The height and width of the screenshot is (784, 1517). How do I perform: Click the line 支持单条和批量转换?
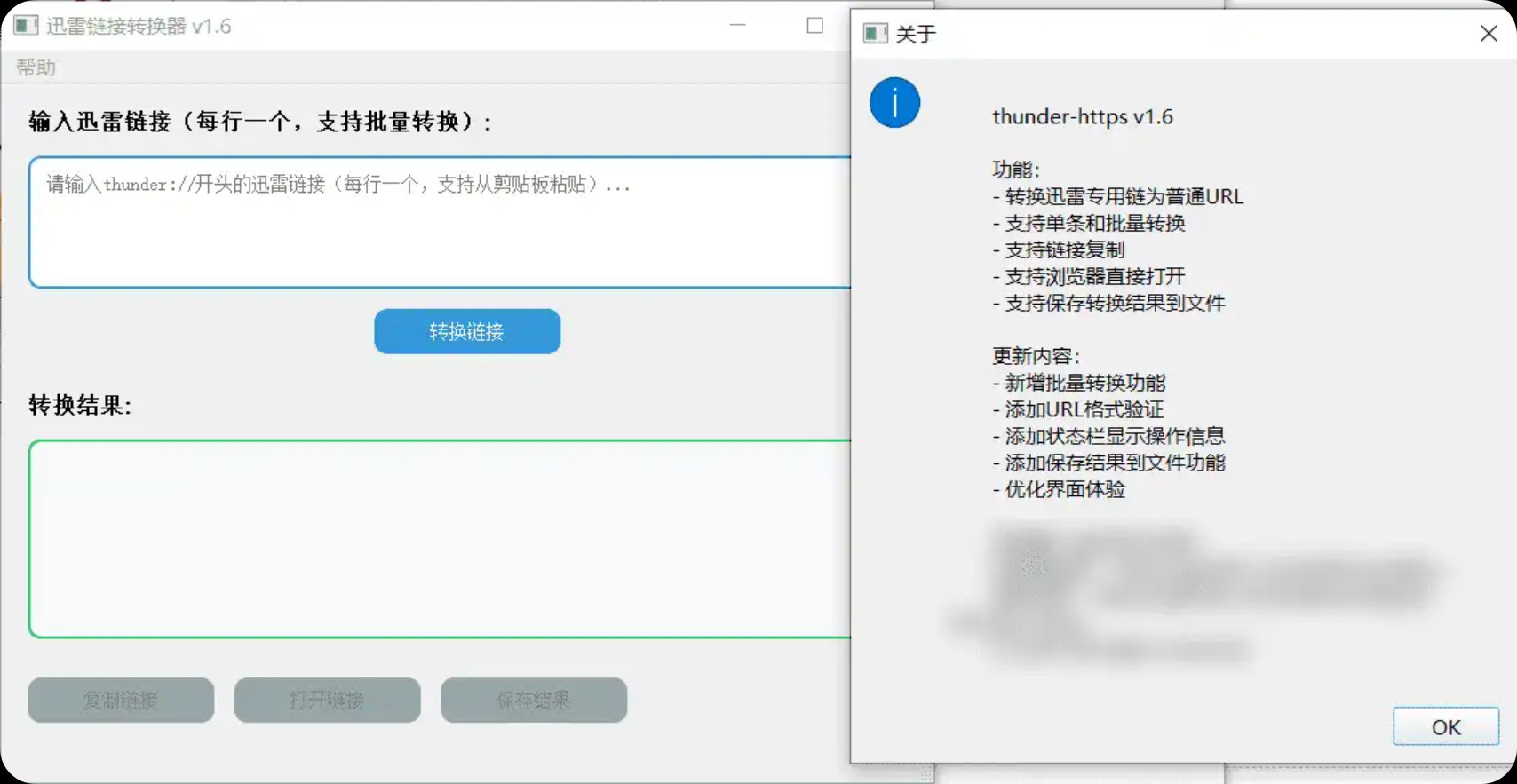[1089, 223]
